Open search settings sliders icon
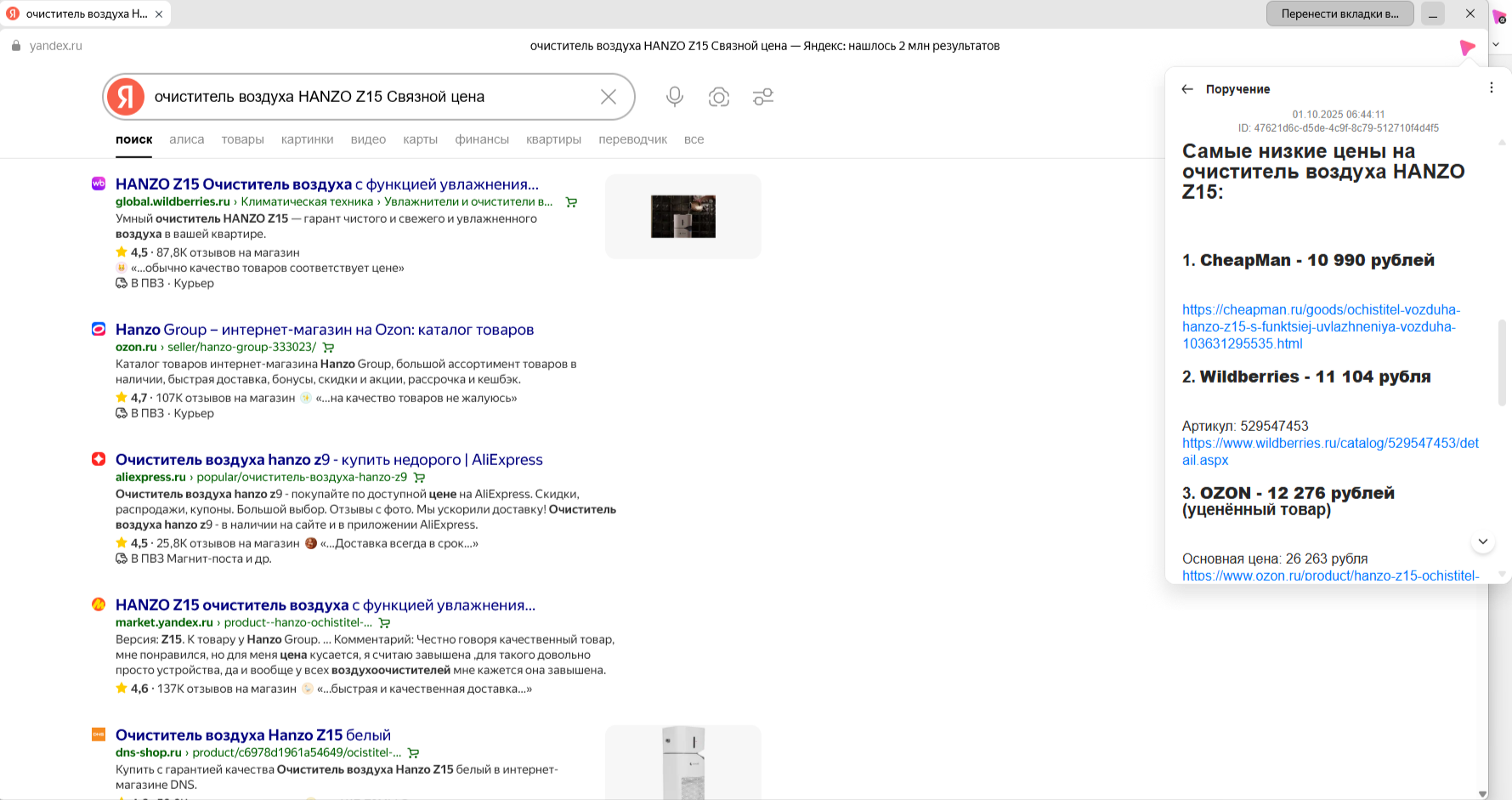The height and width of the screenshot is (800, 1512). coord(762,97)
